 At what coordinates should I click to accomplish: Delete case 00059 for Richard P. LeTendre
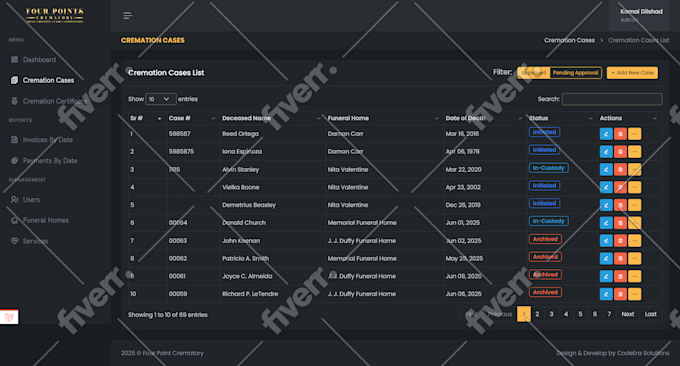620,294
